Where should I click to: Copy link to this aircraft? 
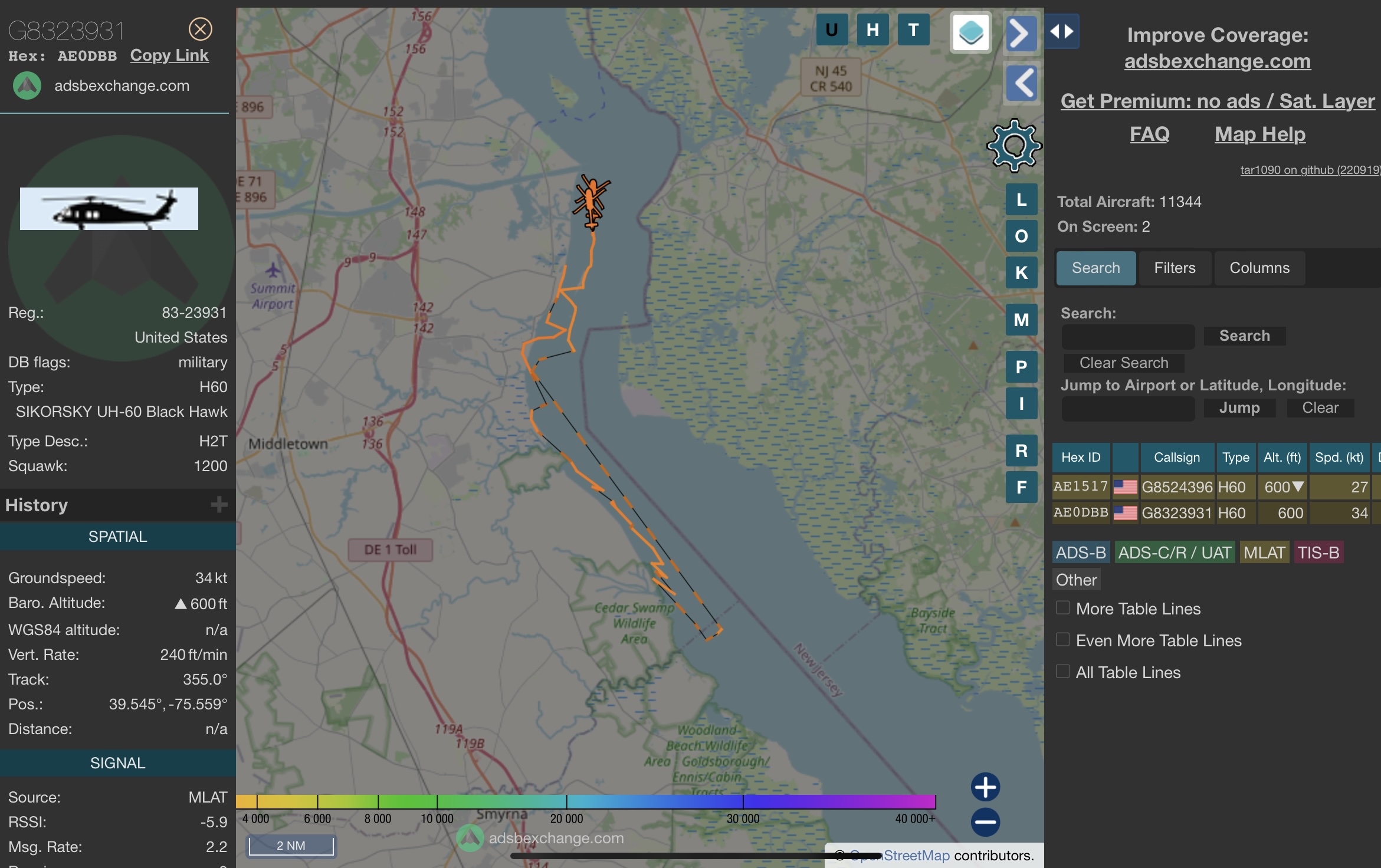click(x=169, y=55)
